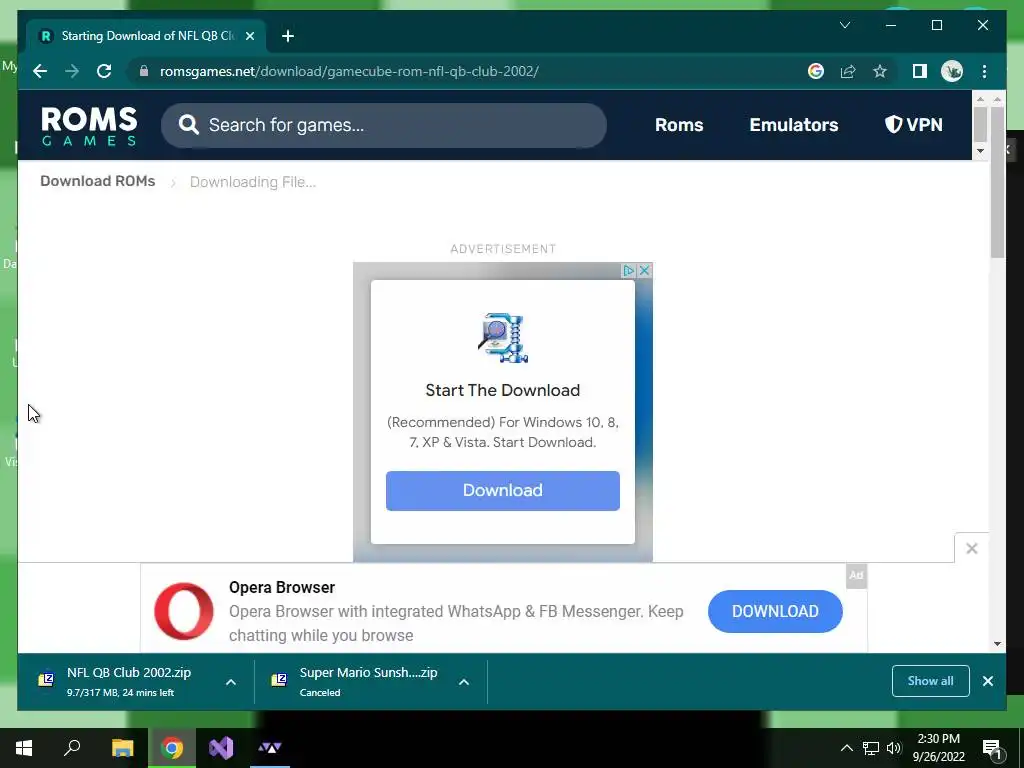
Task: View site security lock info
Action: coord(144,71)
